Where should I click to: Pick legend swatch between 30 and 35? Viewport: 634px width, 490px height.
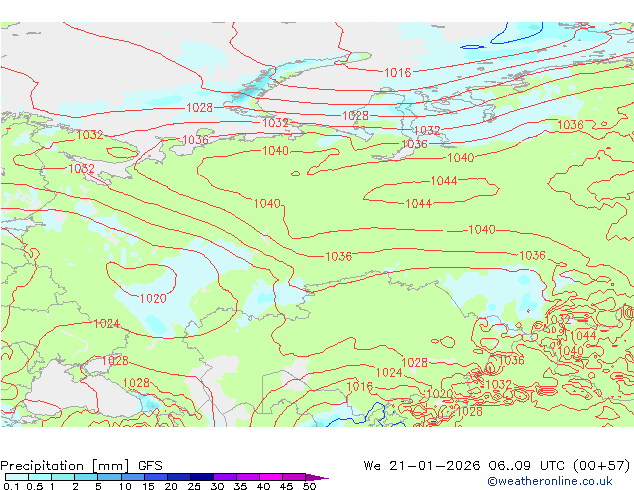pyautogui.click(x=225, y=477)
